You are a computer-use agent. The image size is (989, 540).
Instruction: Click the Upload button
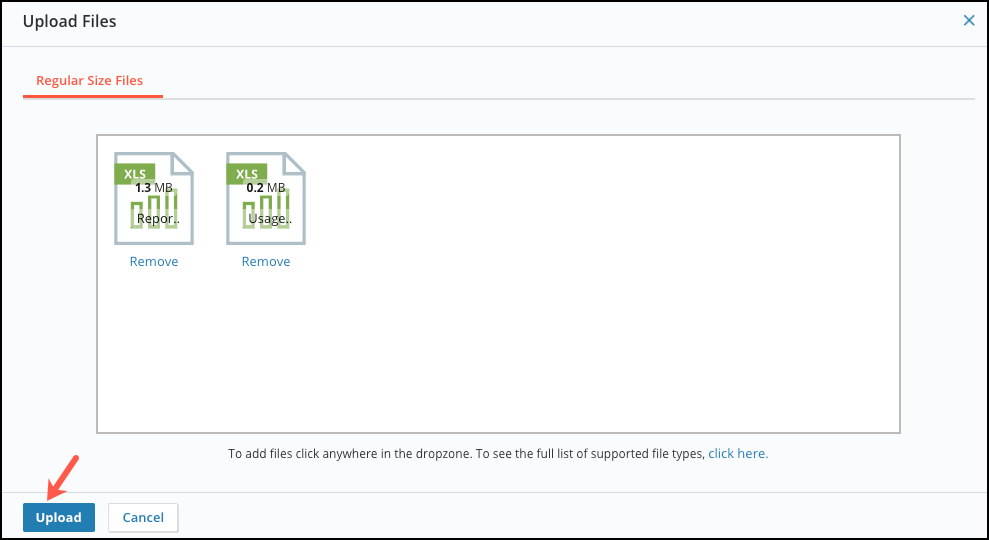pyautogui.click(x=59, y=517)
